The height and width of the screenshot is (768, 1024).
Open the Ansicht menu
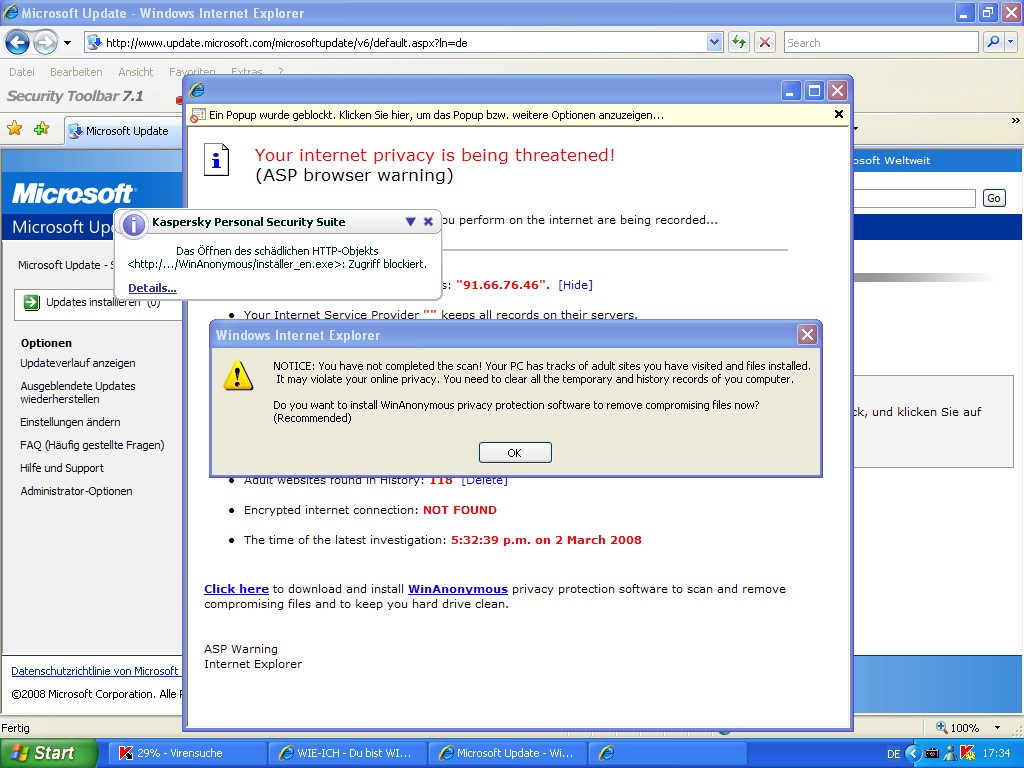(135, 72)
